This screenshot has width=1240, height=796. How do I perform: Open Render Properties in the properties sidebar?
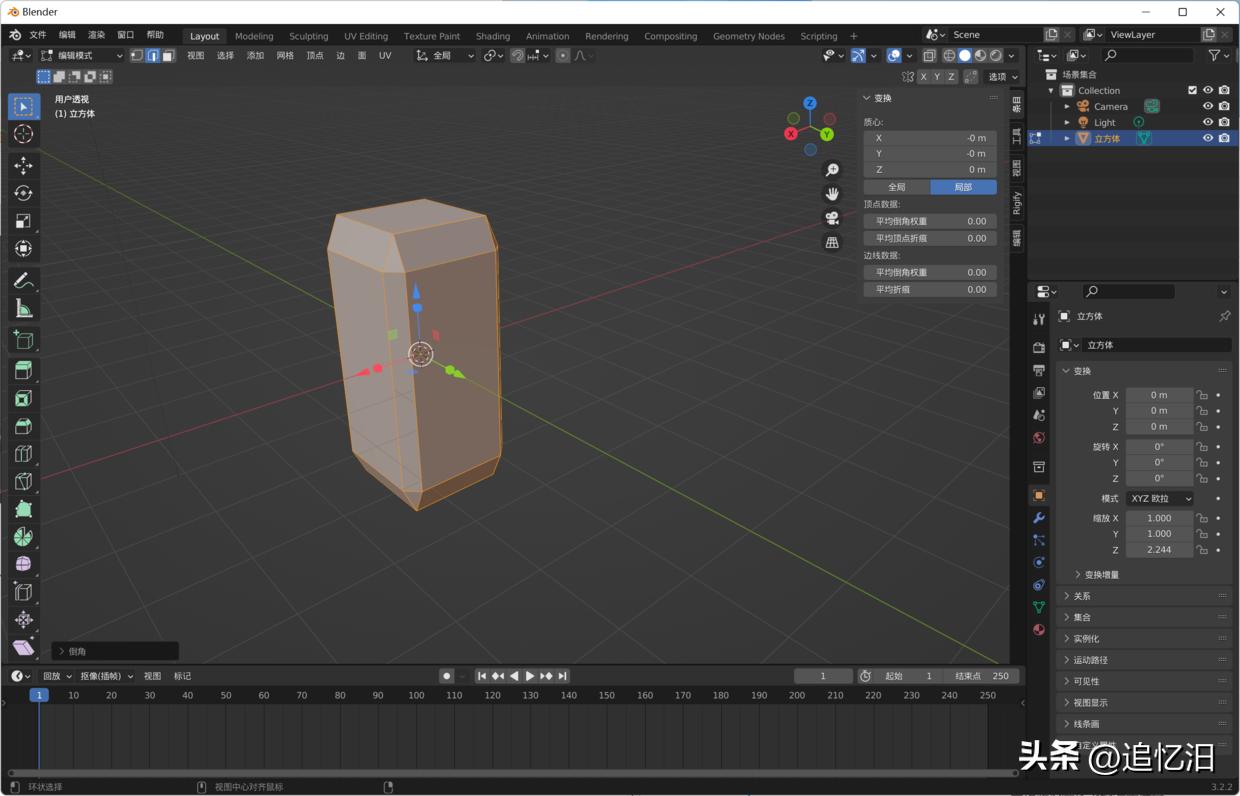pos(1038,347)
